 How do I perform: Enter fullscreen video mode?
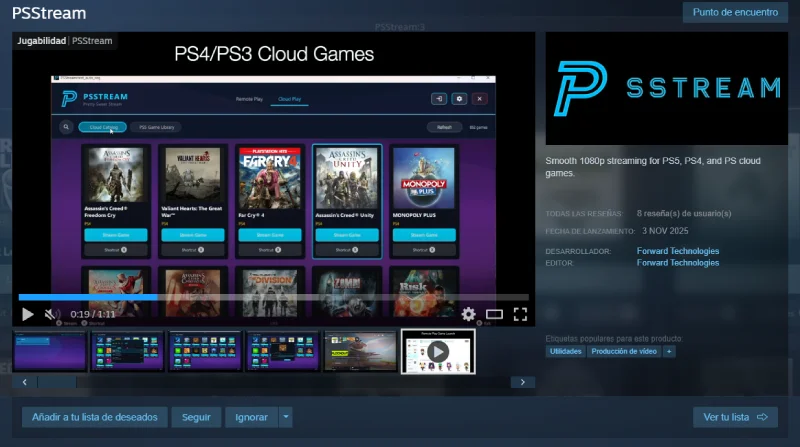point(520,314)
